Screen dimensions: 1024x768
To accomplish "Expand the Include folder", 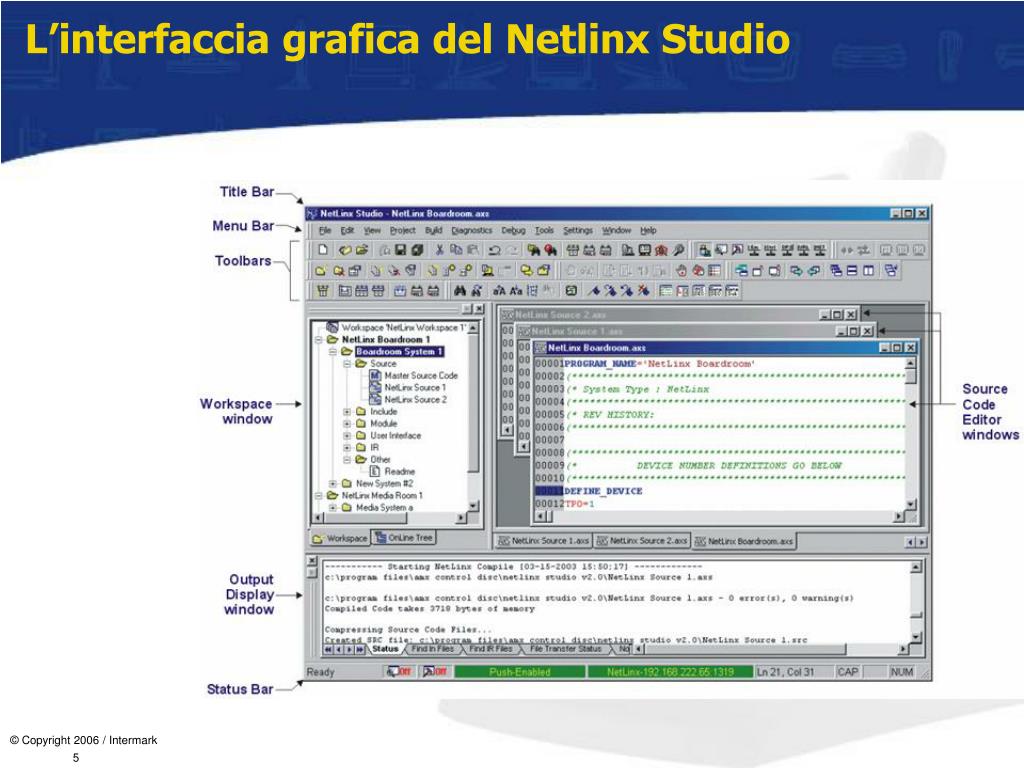I will coord(347,411).
